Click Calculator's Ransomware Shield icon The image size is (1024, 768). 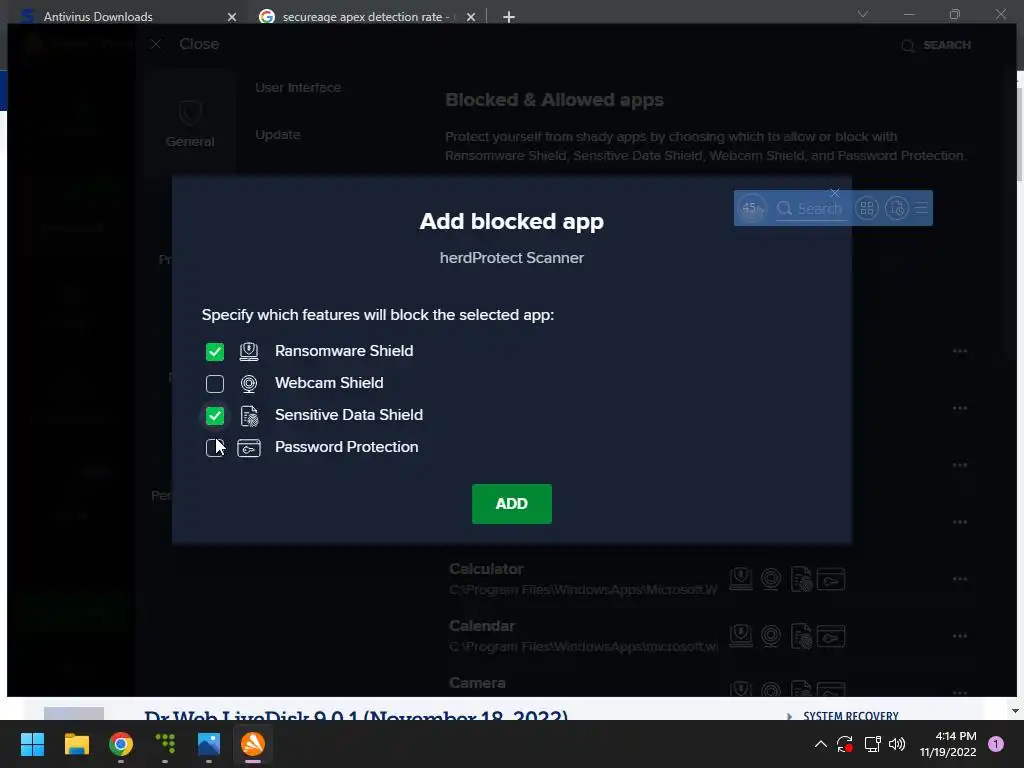coord(741,579)
